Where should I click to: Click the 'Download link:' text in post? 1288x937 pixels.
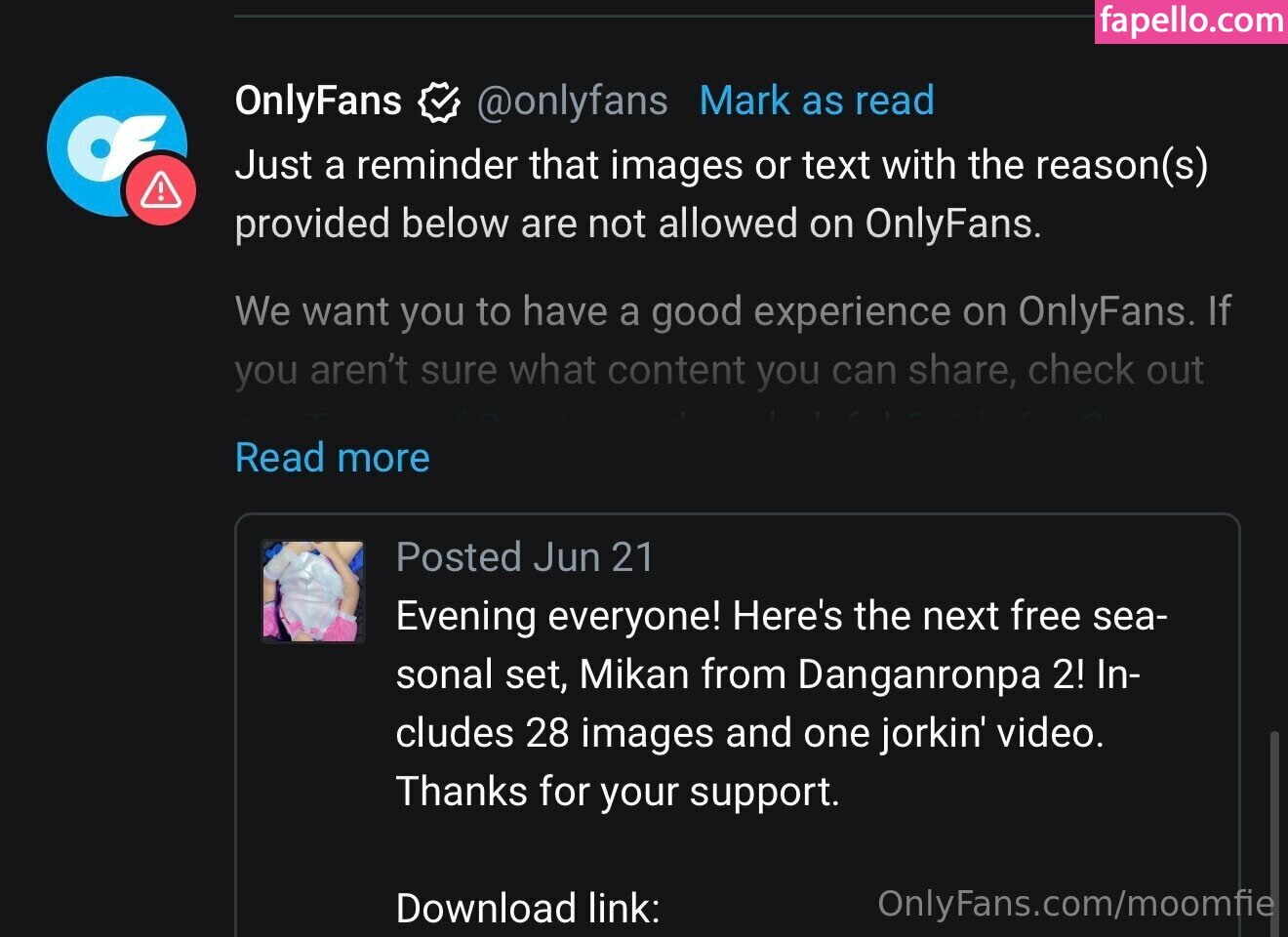click(x=528, y=909)
